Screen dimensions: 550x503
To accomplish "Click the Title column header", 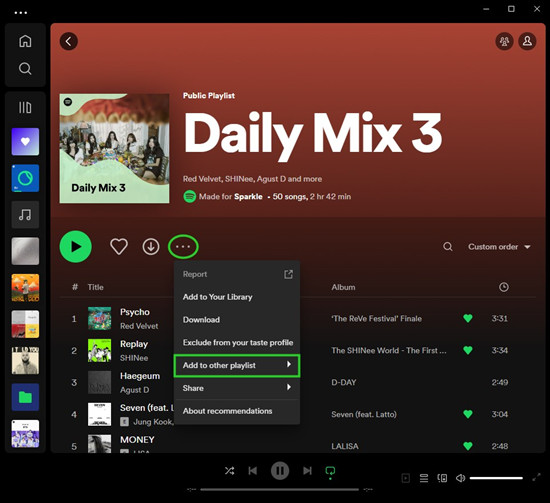I will [95, 287].
